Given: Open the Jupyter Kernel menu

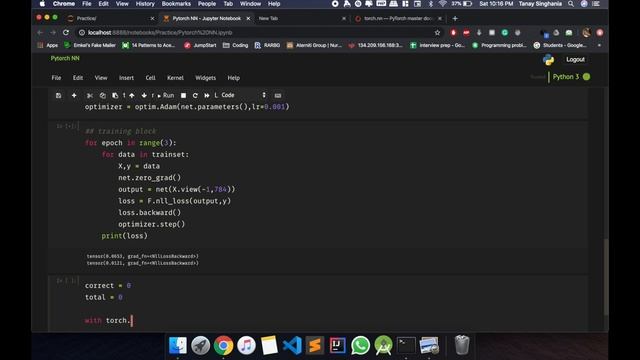Looking at the screenshot, I should (175, 78).
